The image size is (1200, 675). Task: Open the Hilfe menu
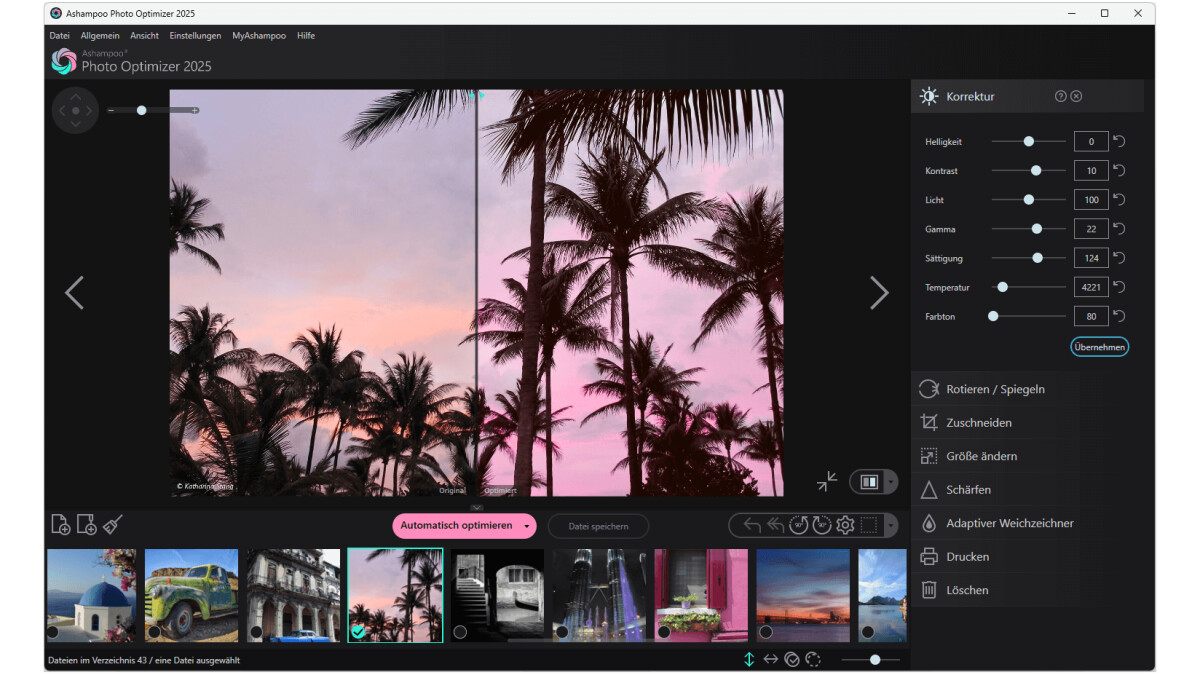(x=306, y=35)
